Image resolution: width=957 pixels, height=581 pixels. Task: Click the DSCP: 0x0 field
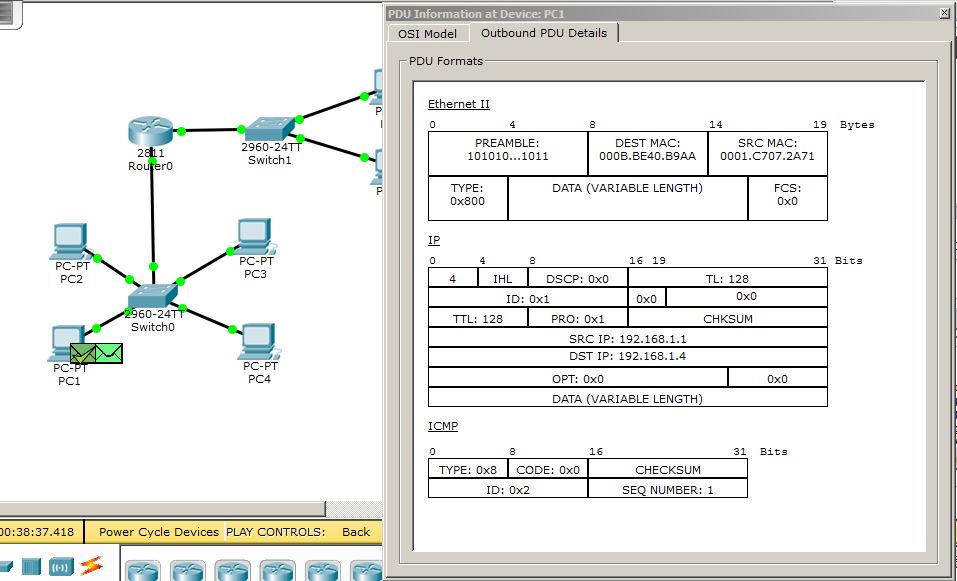577,278
